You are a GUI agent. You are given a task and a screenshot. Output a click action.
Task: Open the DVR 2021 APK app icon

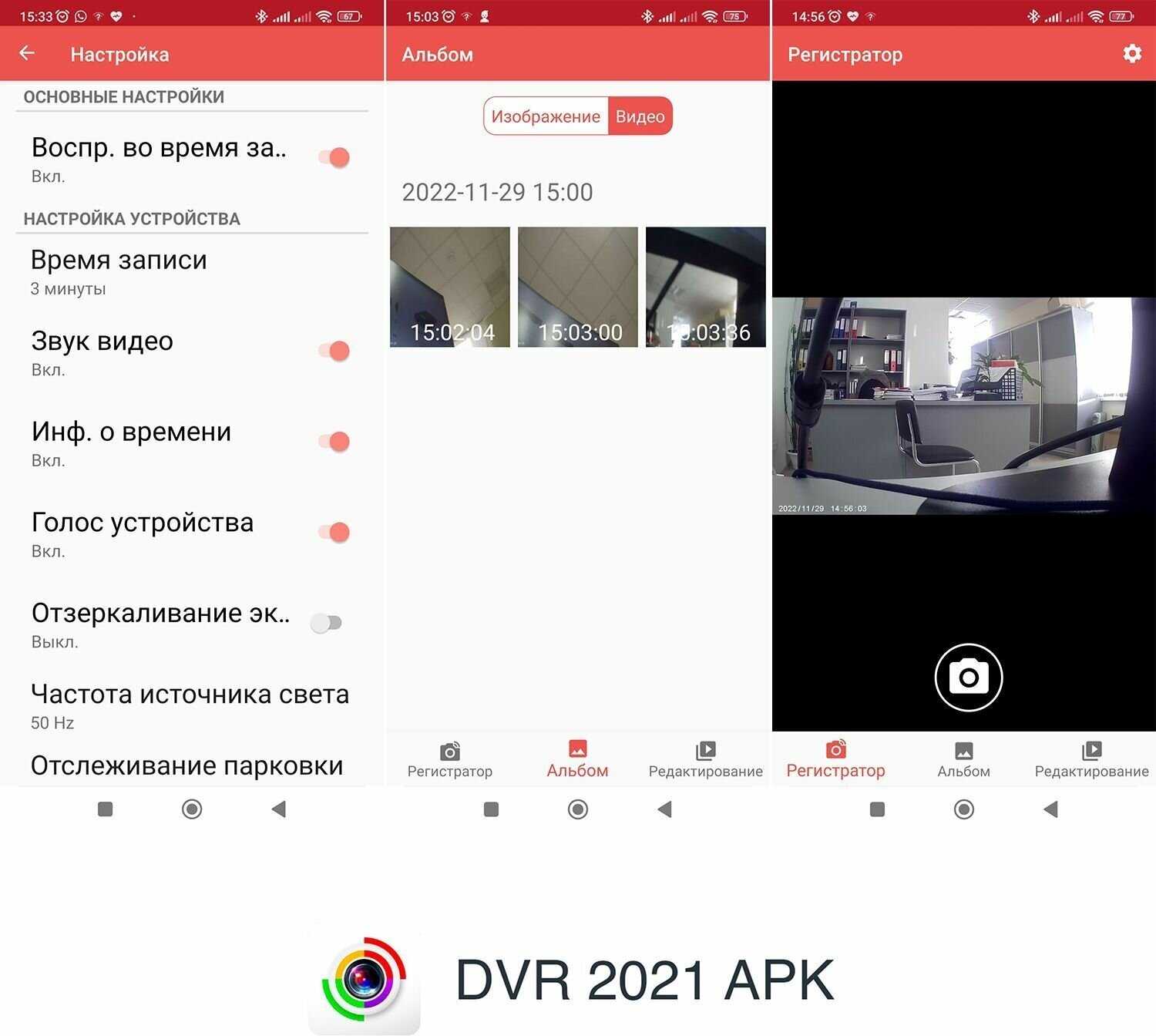coord(365,979)
